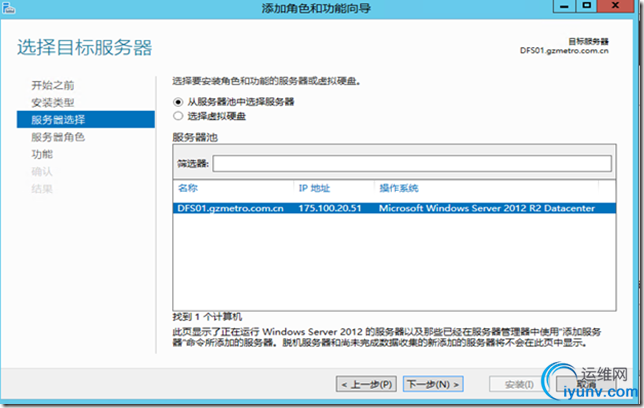The width and height of the screenshot is (644, 408).
Task: Minimize the wizard window
Action: point(564,6)
